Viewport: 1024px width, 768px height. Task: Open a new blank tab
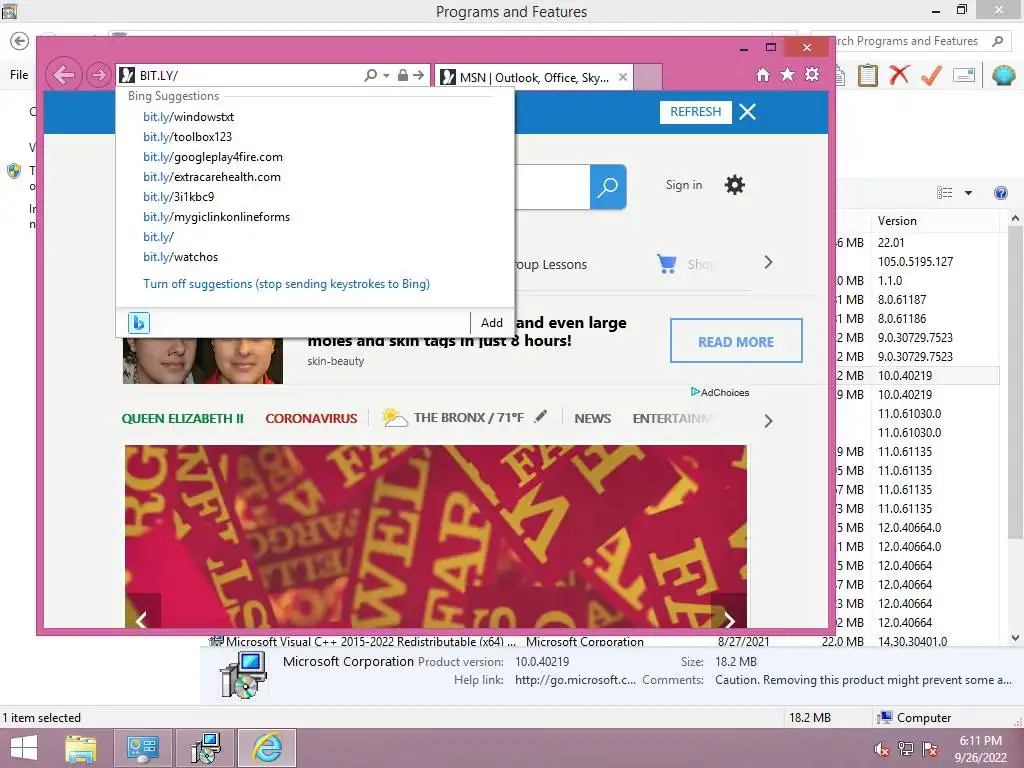click(x=648, y=77)
